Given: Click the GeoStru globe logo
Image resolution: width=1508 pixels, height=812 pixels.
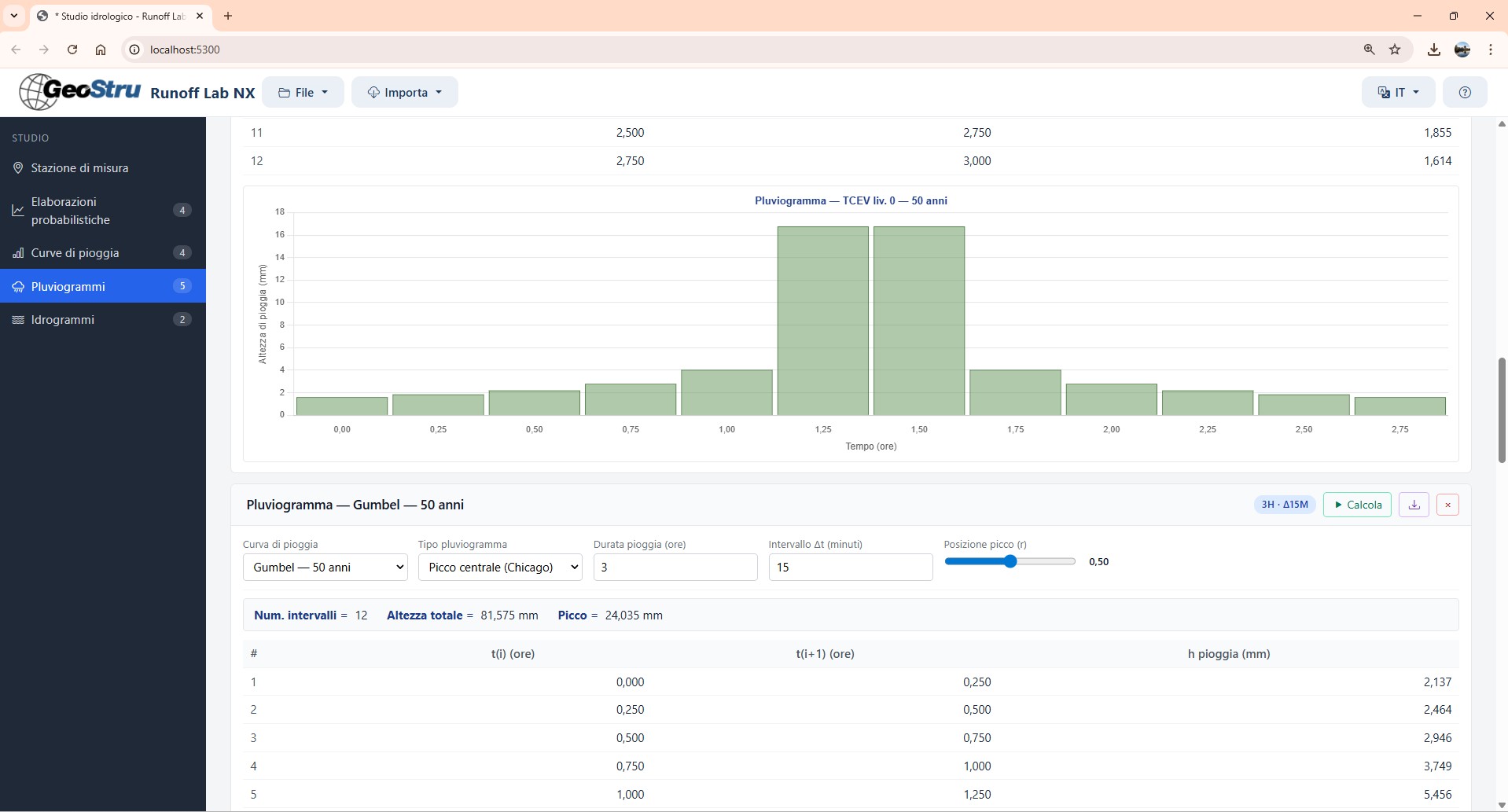Looking at the screenshot, I should coord(39,92).
